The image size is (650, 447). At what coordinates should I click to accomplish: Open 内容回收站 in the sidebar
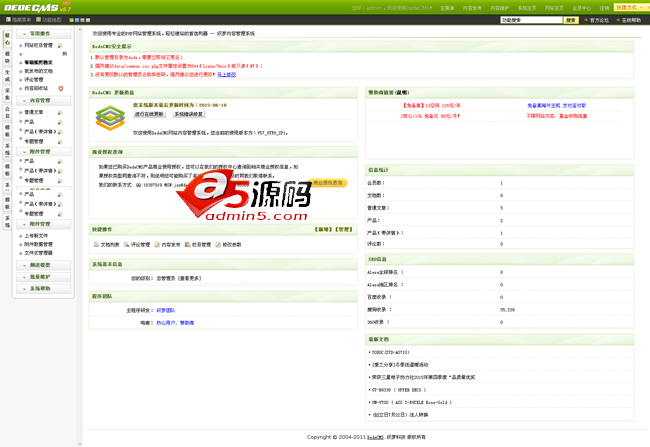click(36, 88)
